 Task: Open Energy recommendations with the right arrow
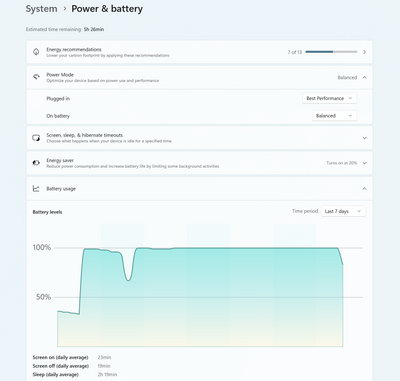coord(364,52)
